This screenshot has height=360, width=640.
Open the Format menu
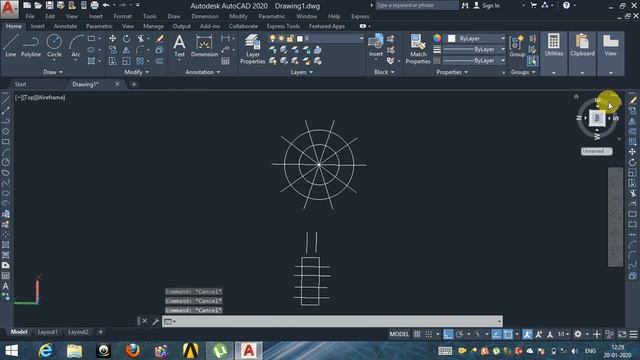click(122, 16)
